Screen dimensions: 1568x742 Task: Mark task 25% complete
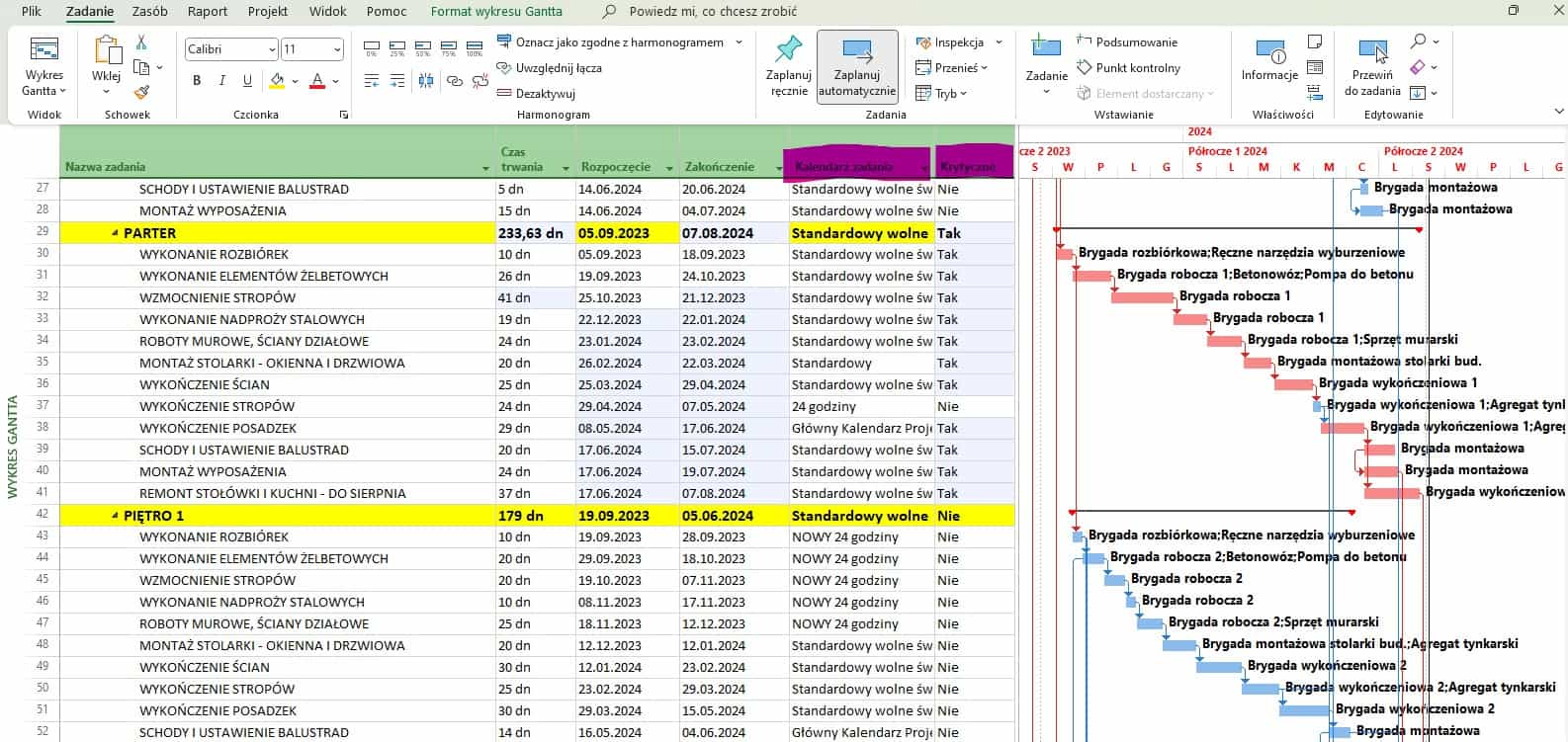pos(397,48)
